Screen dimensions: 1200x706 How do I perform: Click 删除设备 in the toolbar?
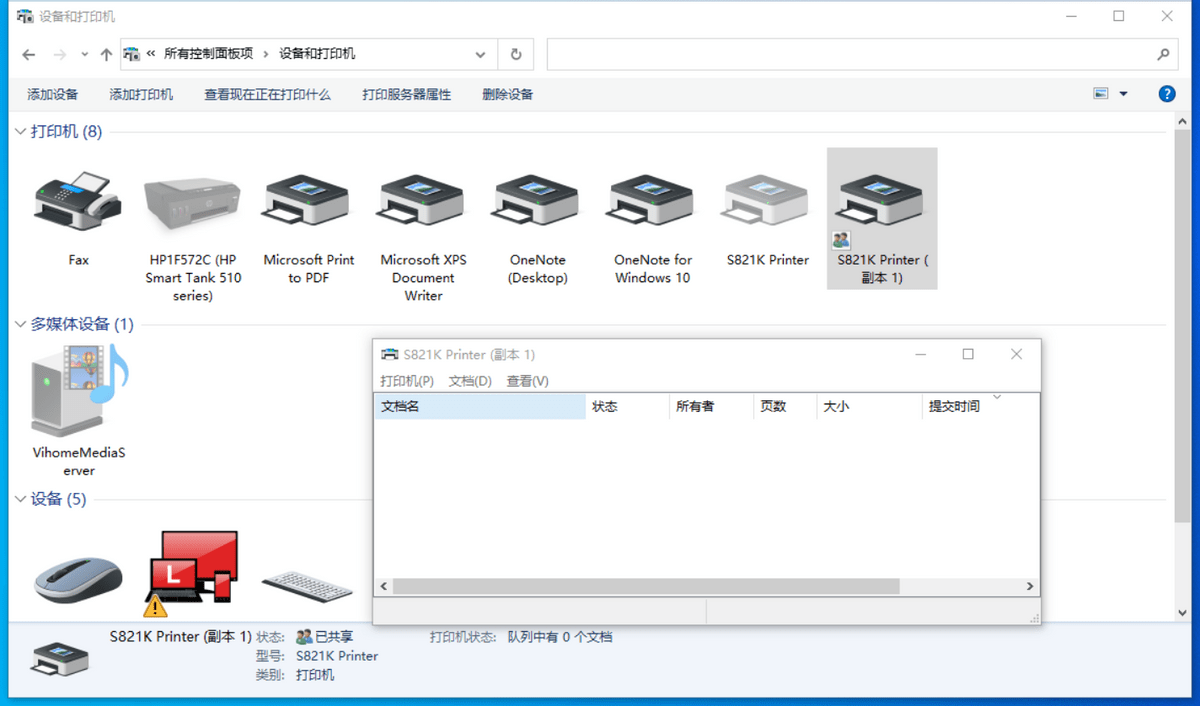[x=508, y=94]
